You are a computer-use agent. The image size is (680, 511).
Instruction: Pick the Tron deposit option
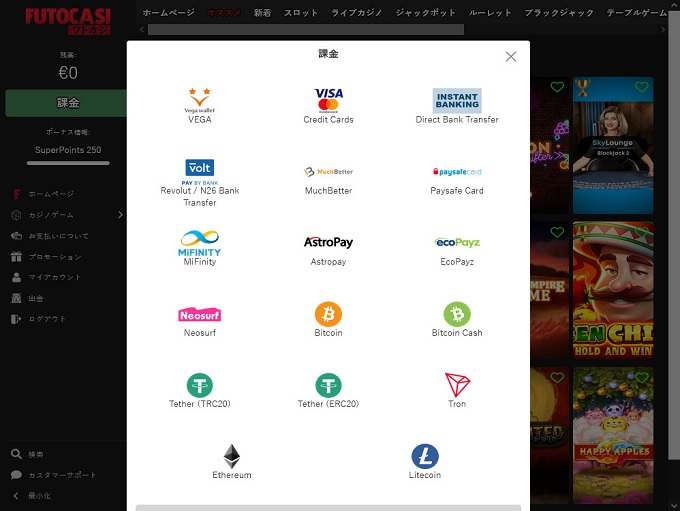click(x=457, y=385)
